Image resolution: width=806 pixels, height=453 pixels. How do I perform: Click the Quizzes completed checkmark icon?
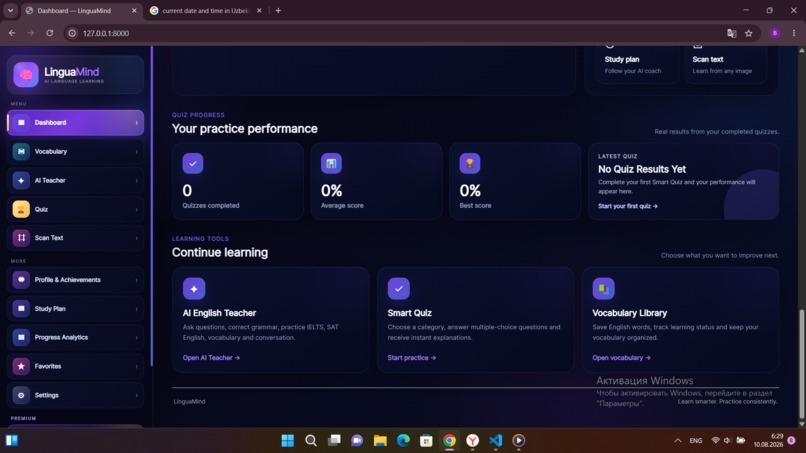[x=193, y=164]
